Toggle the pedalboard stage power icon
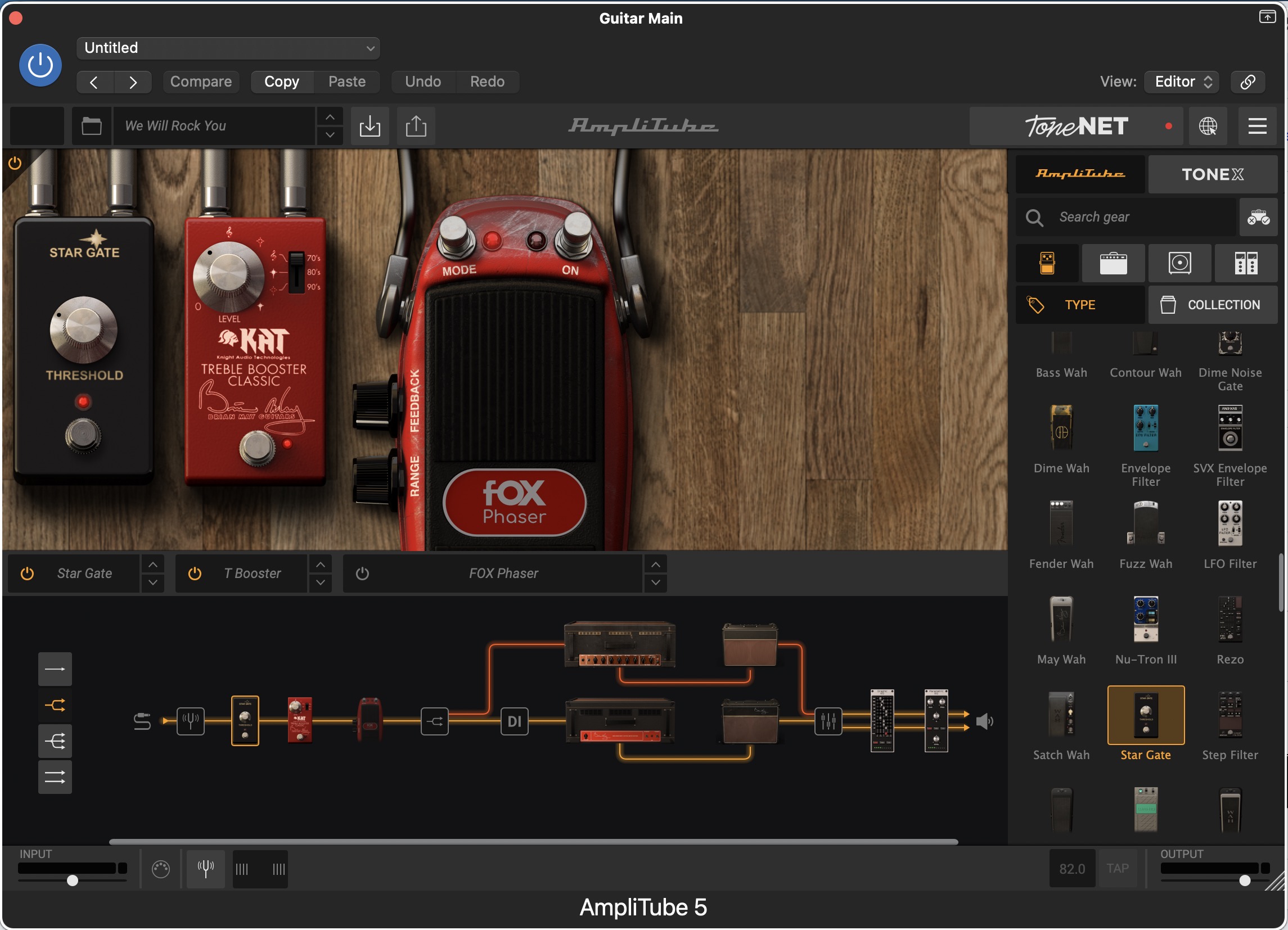Screen dimensions: 1288x930 [15, 164]
